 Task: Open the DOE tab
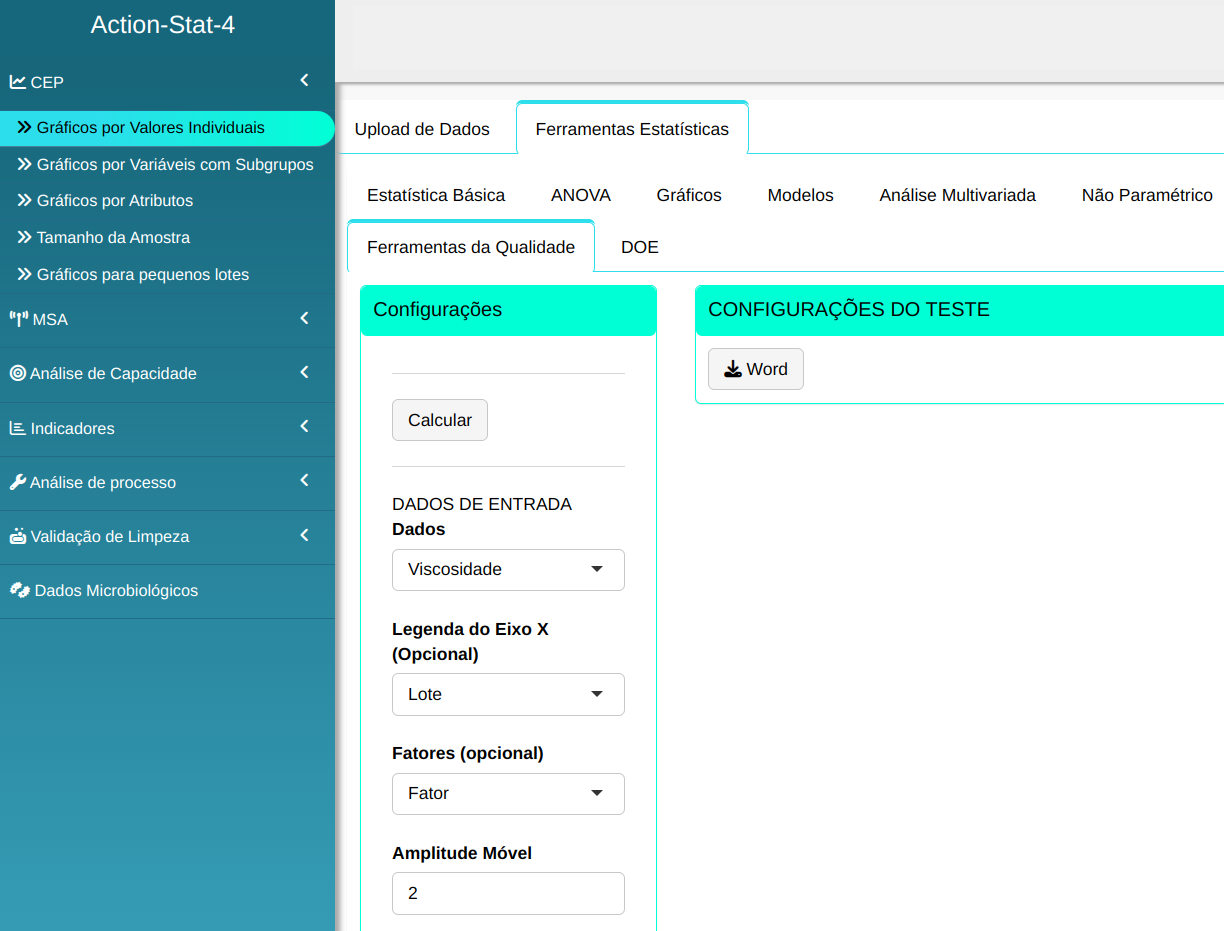639,247
